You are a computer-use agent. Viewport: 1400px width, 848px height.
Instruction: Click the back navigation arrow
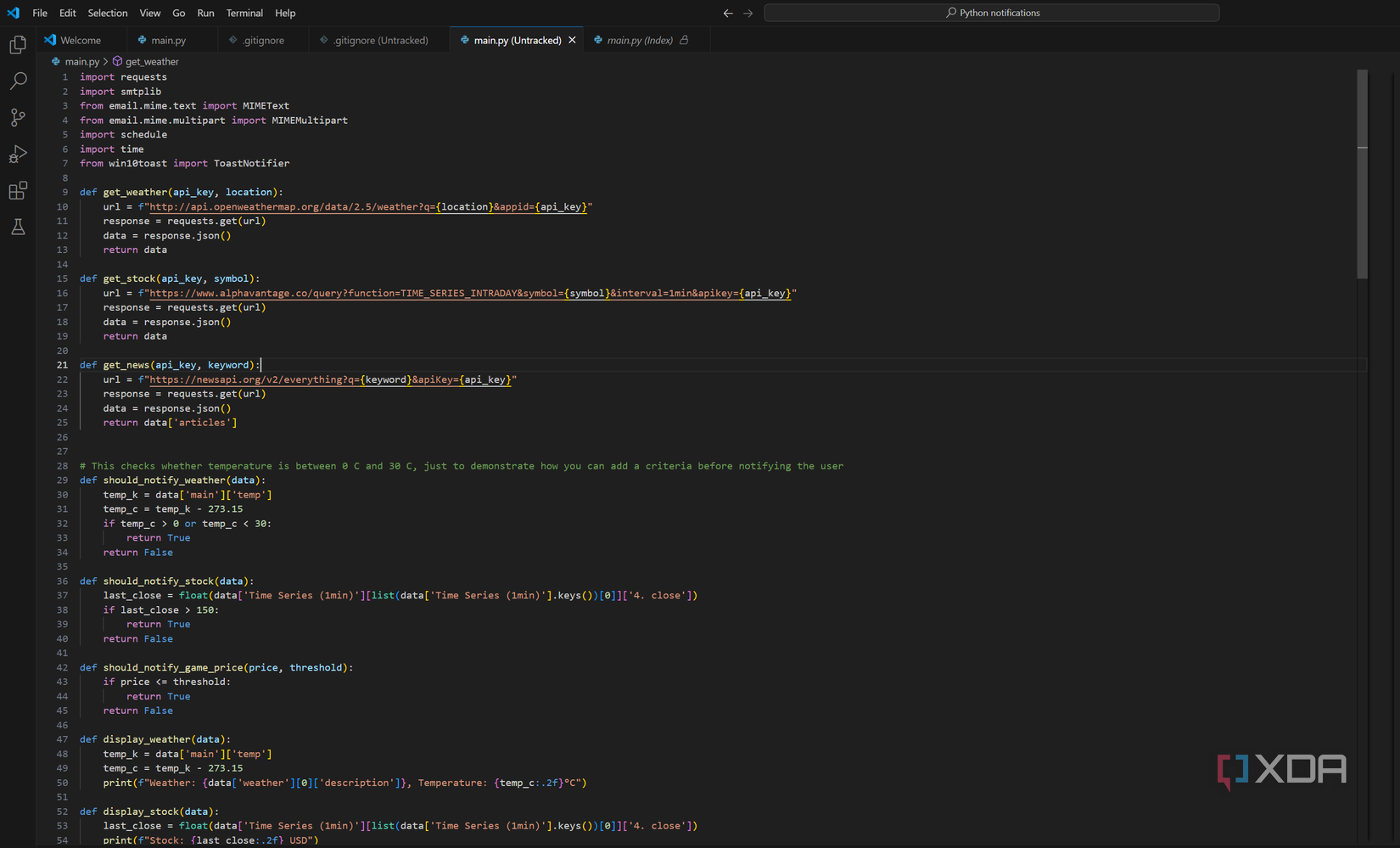click(x=727, y=13)
